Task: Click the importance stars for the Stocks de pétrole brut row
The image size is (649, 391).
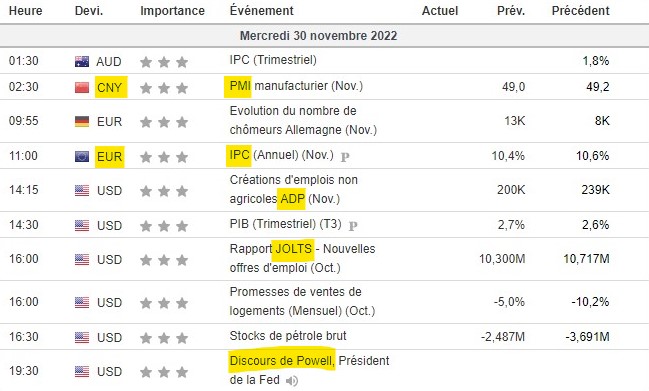Action: point(164,338)
